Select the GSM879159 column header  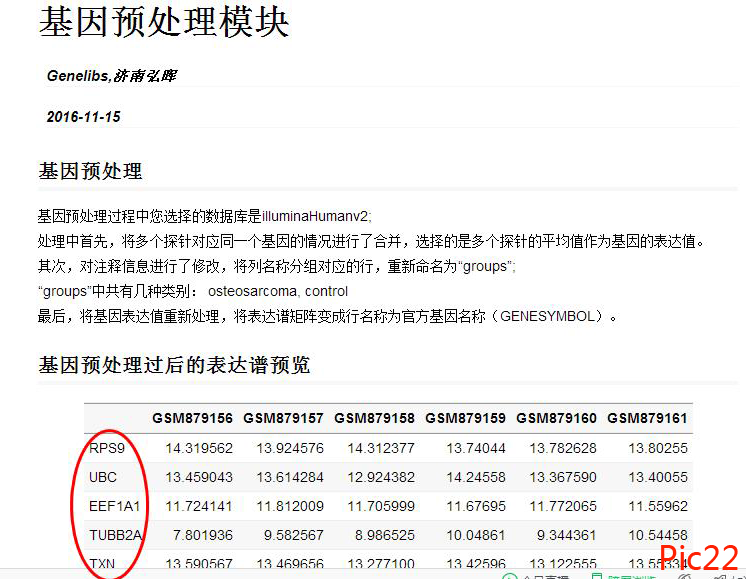[465, 418]
